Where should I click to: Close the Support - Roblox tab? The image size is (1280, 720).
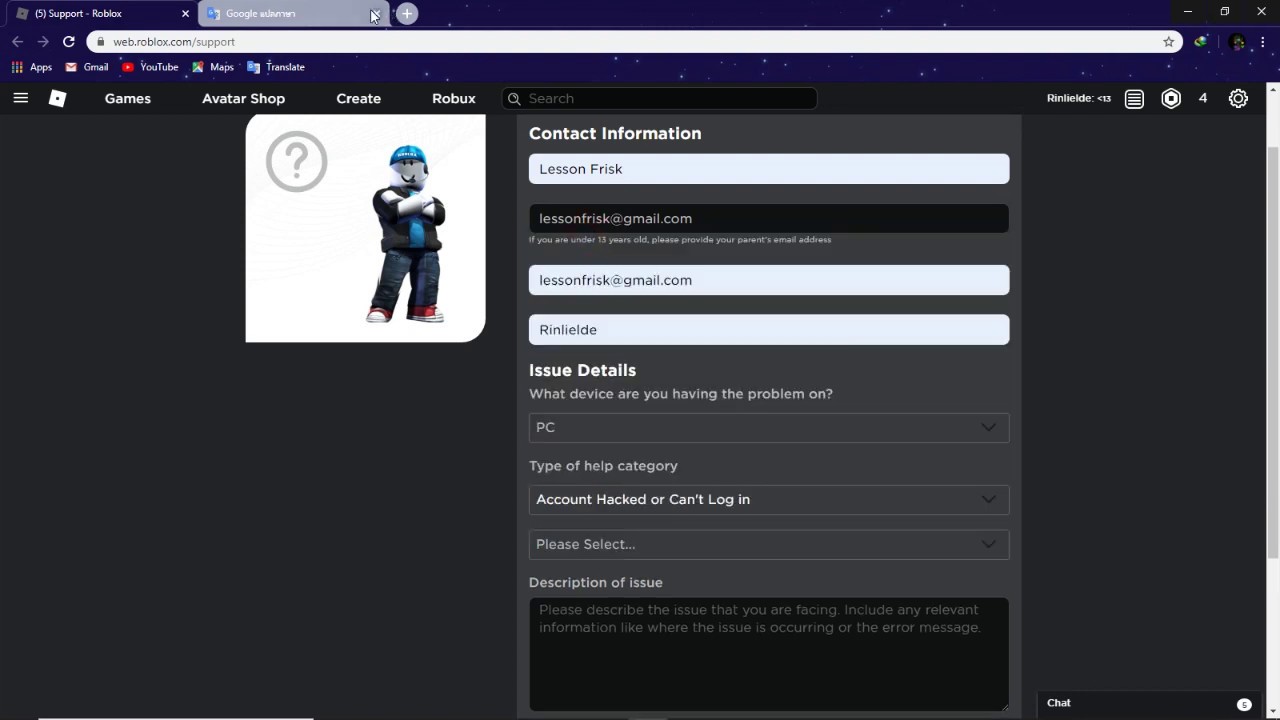185,14
